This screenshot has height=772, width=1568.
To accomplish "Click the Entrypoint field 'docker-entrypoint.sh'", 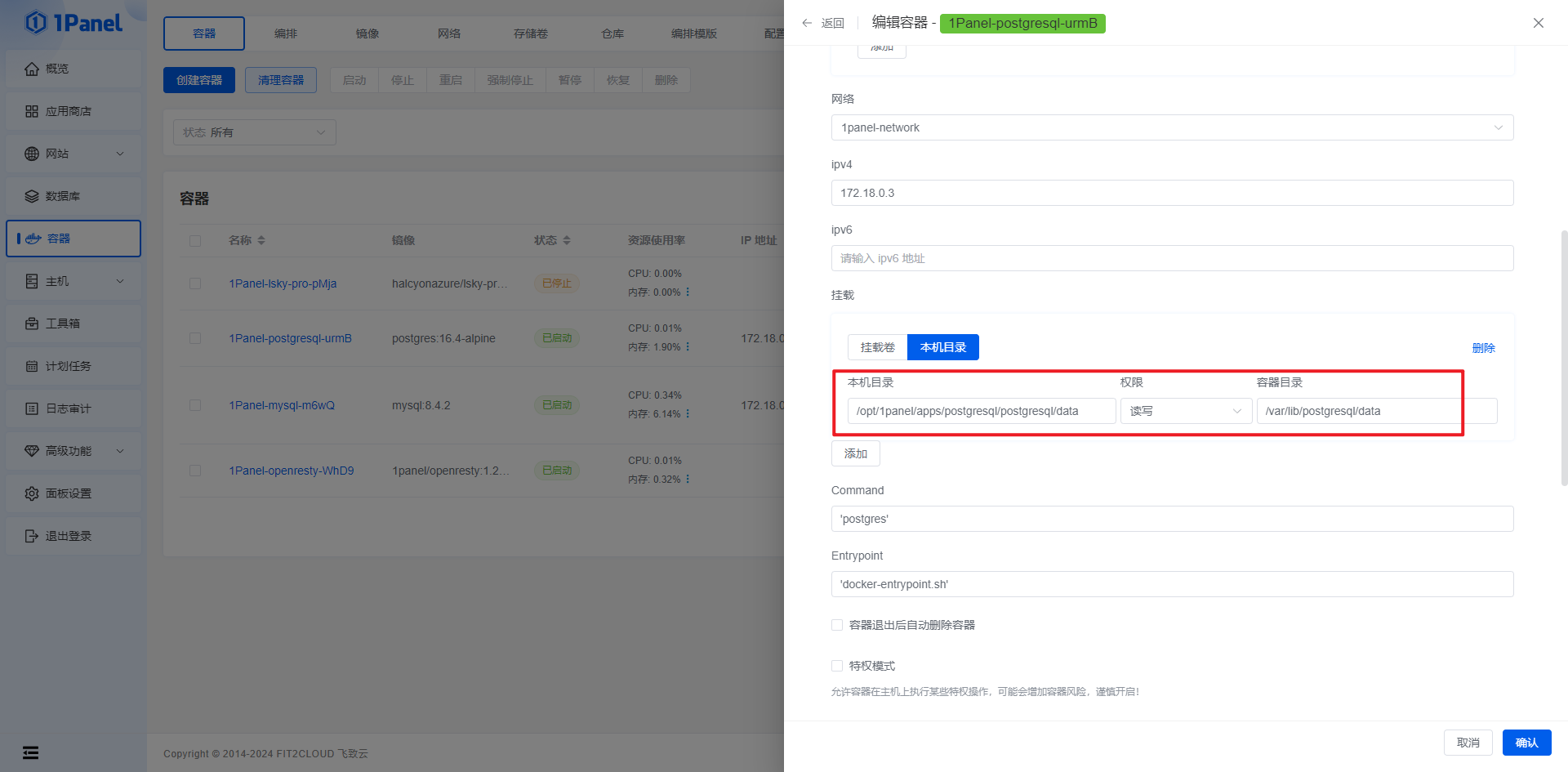I will (x=1173, y=584).
